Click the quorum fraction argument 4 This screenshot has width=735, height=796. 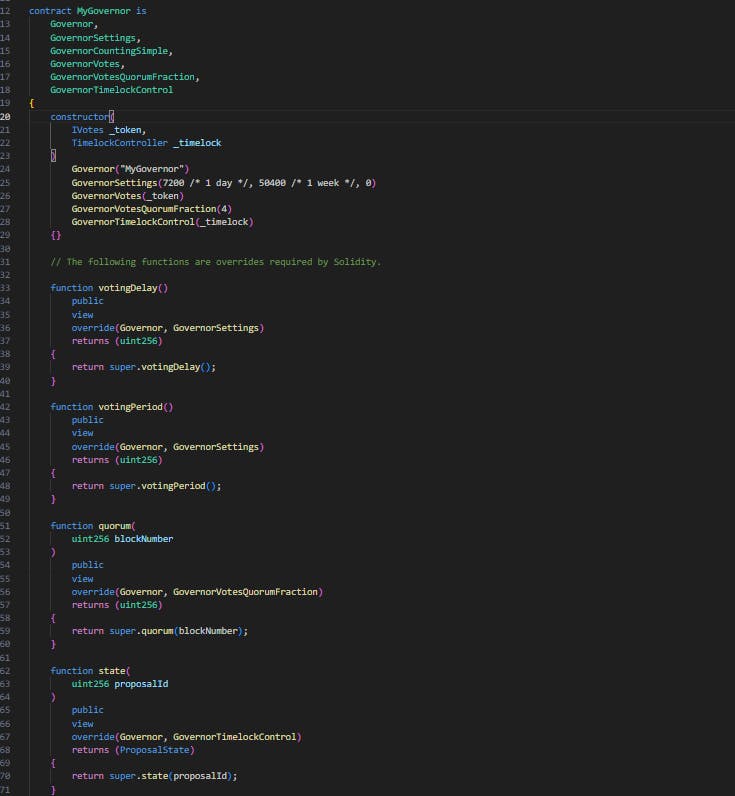(222, 209)
